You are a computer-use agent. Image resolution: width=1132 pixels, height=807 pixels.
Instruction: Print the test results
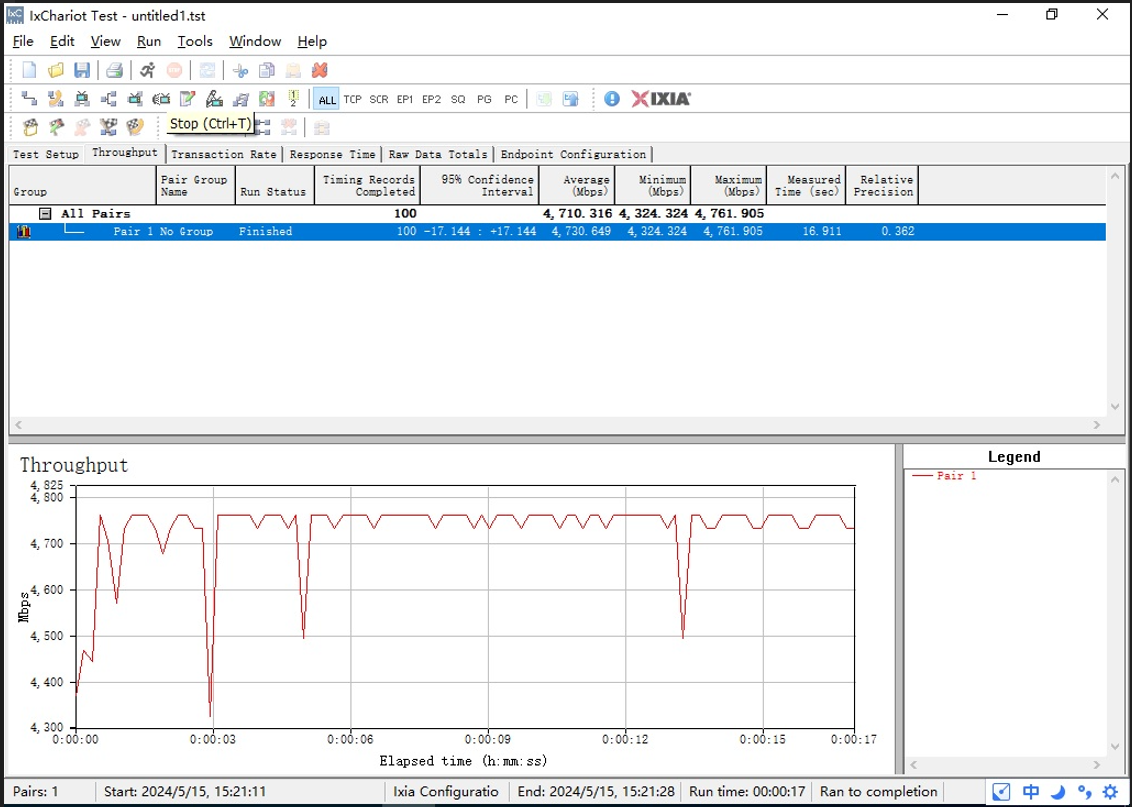pyautogui.click(x=114, y=70)
